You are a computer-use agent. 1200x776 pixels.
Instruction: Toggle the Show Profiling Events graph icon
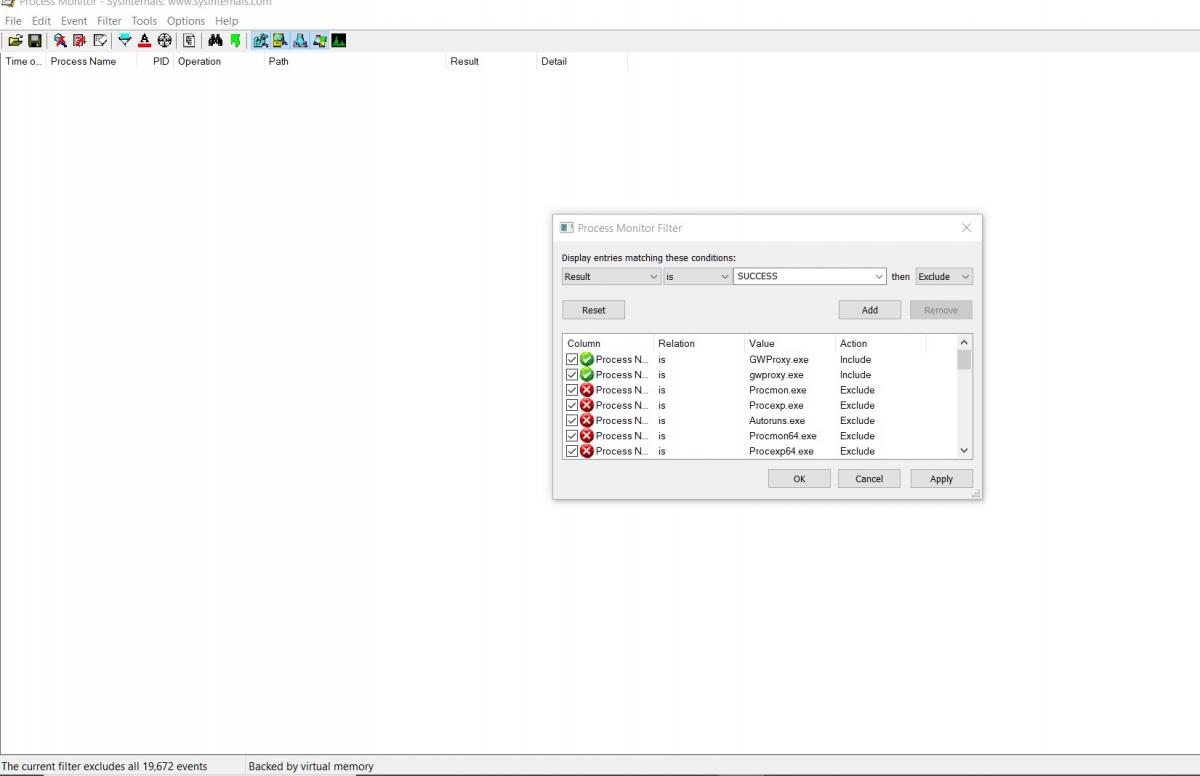pyautogui.click(x=339, y=41)
